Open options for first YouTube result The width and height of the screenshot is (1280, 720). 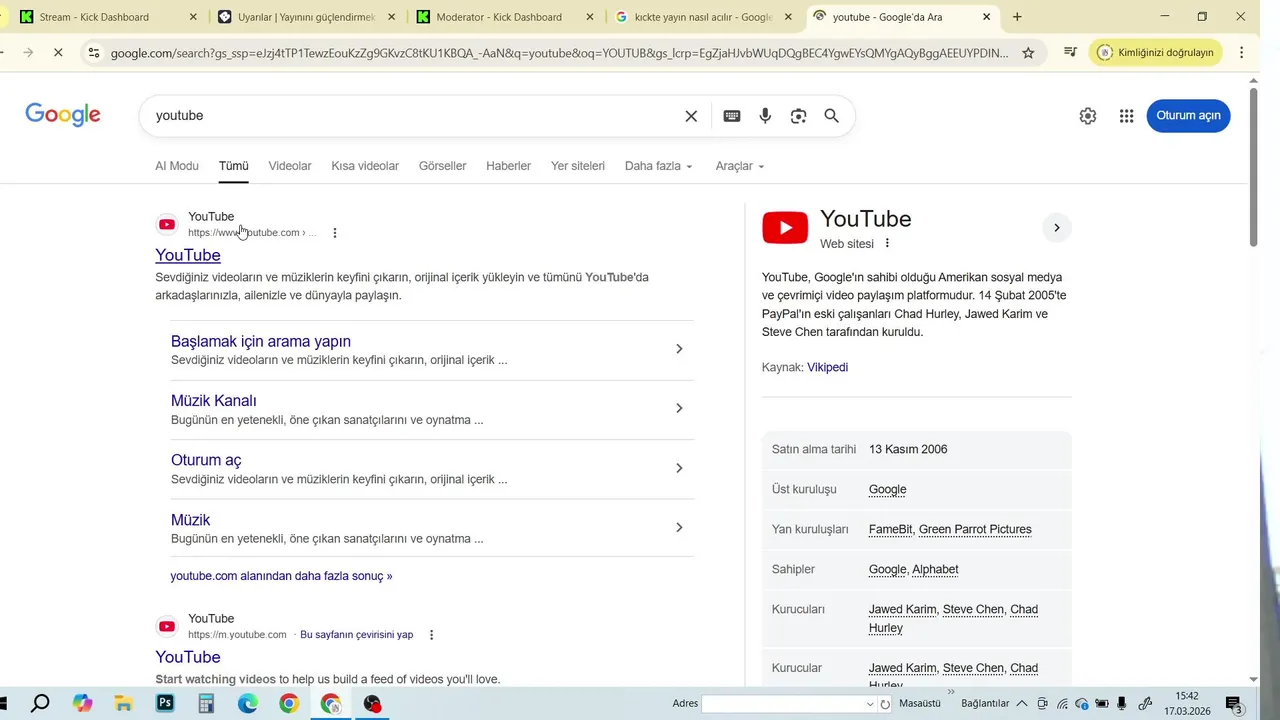coord(335,233)
